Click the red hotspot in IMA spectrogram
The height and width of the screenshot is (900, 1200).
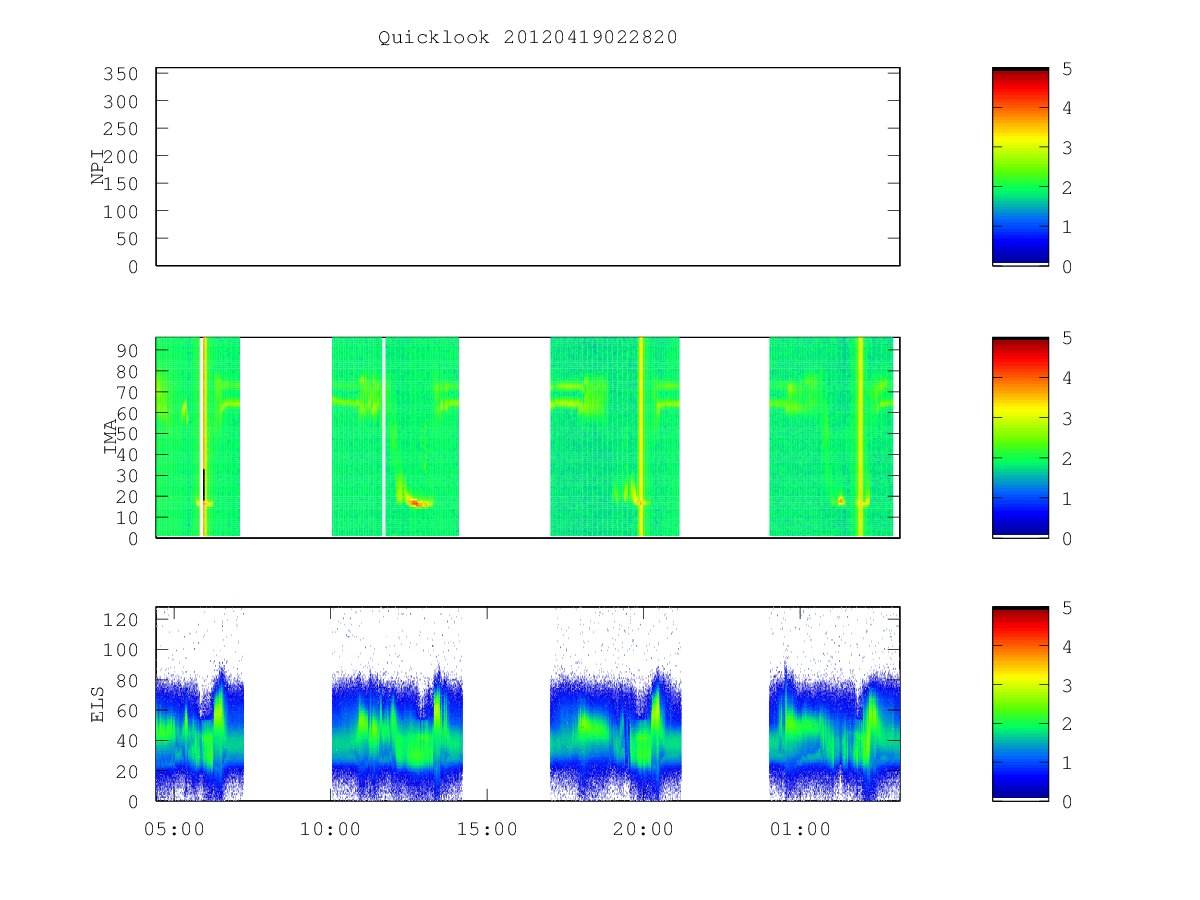pyautogui.click(x=415, y=503)
